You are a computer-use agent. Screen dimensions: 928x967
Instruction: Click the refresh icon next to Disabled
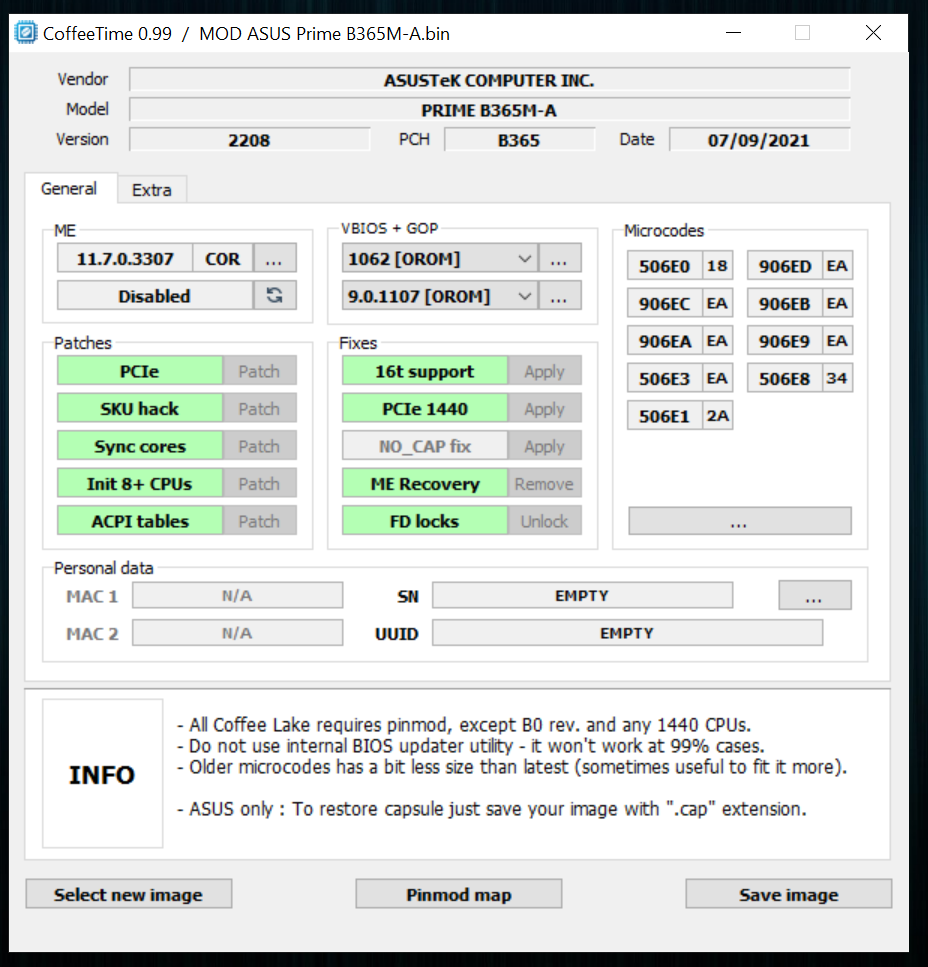(275, 295)
